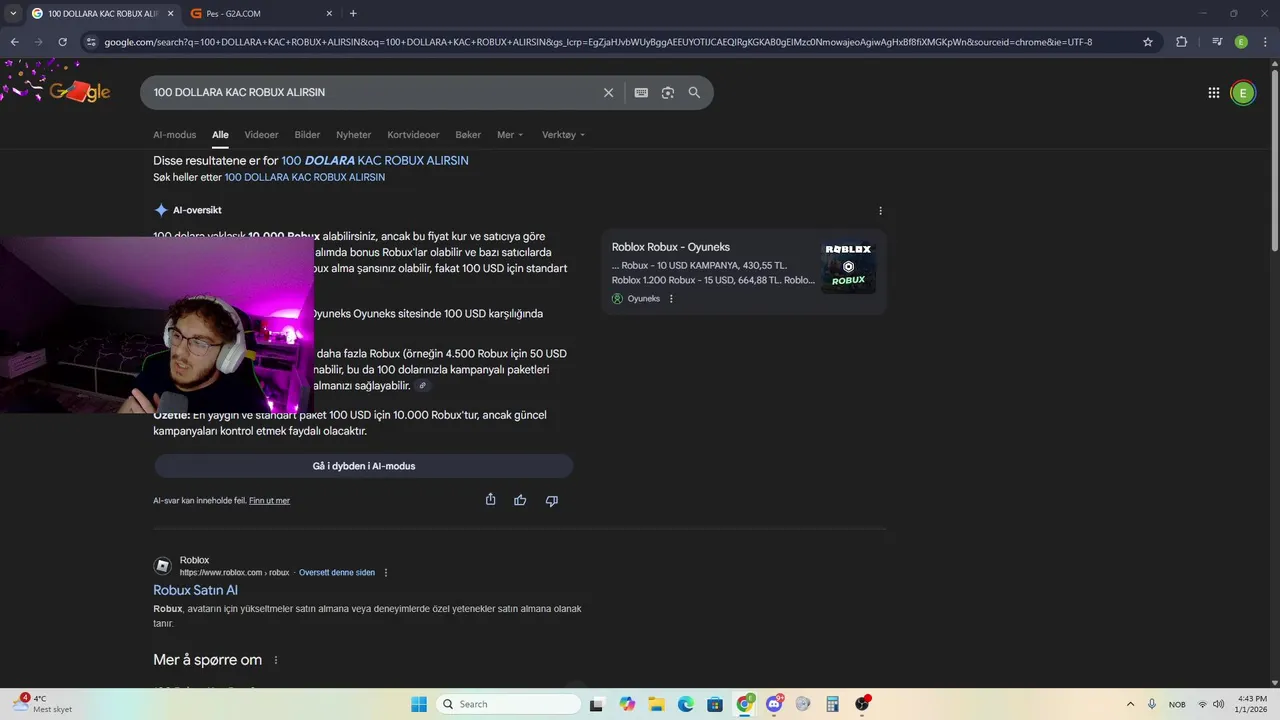Click the Windows taskbar Search box

(508, 704)
